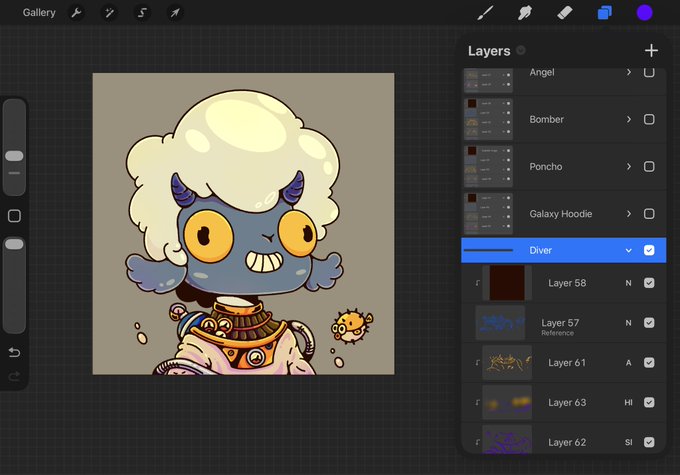
Task: Activate the Selection S-shaped tool
Action: pos(142,13)
